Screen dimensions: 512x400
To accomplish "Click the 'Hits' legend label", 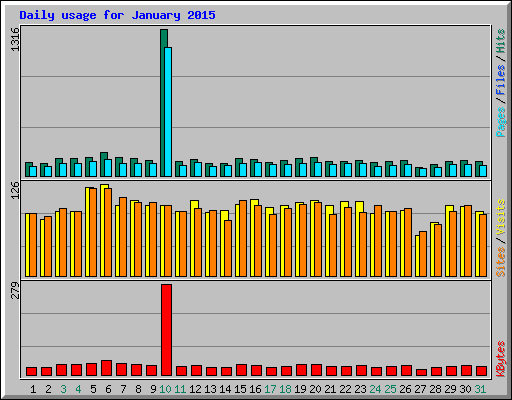I will coord(500,41).
